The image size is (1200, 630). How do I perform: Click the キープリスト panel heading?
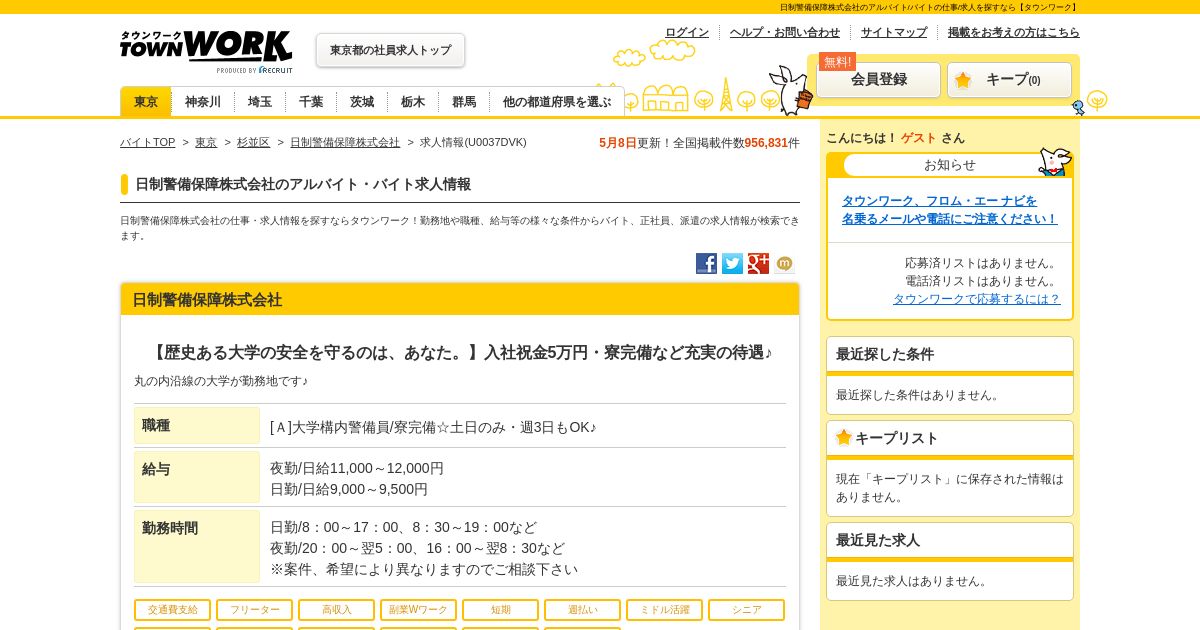[x=950, y=438]
